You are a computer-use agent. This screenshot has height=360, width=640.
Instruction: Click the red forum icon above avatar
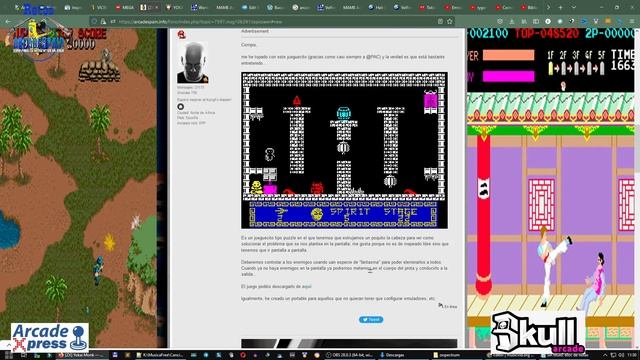point(182,34)
